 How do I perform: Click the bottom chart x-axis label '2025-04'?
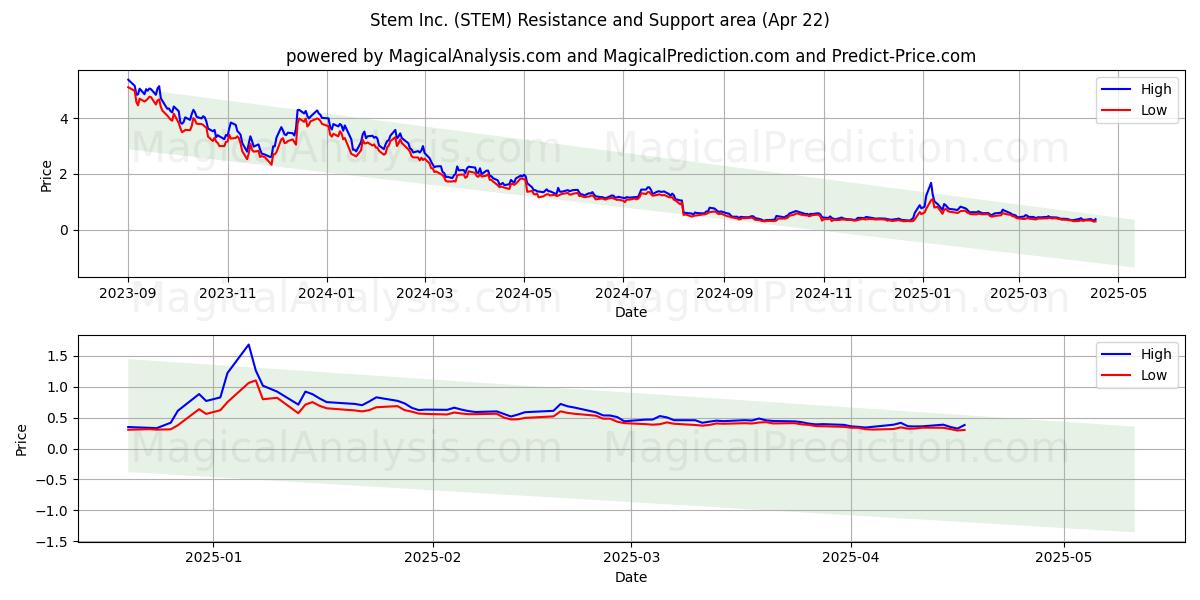[851, 557]
